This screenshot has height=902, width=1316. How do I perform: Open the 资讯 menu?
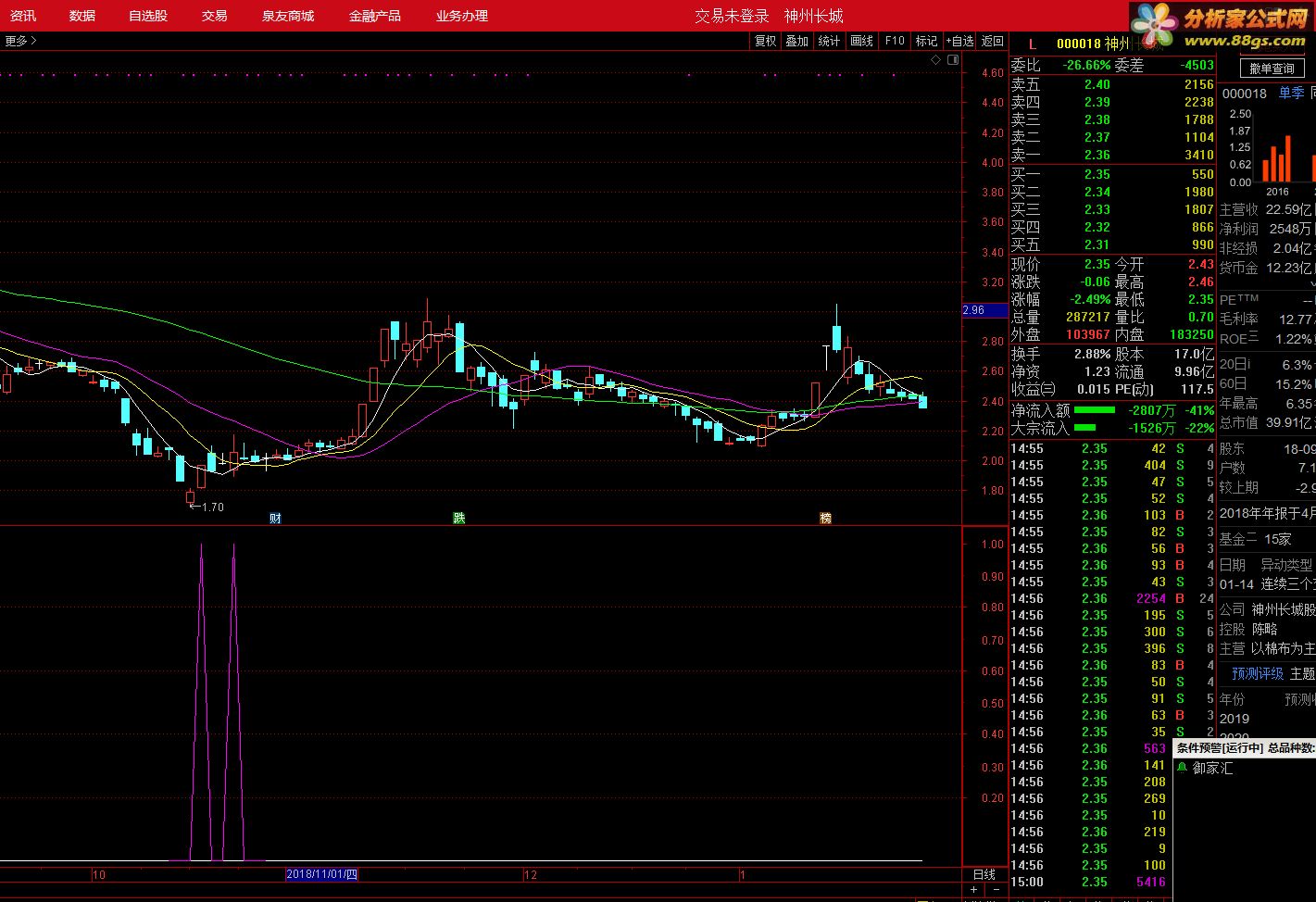coord(23,16)
